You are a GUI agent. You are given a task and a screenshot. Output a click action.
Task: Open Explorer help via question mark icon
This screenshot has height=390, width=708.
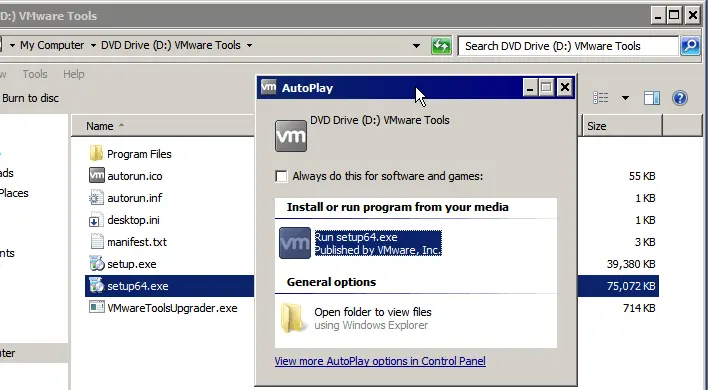click(680, 98)
